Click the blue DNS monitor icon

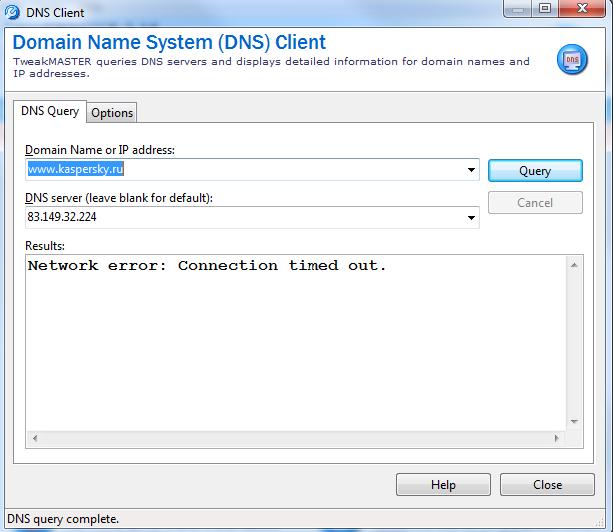[x=572, y=59]
